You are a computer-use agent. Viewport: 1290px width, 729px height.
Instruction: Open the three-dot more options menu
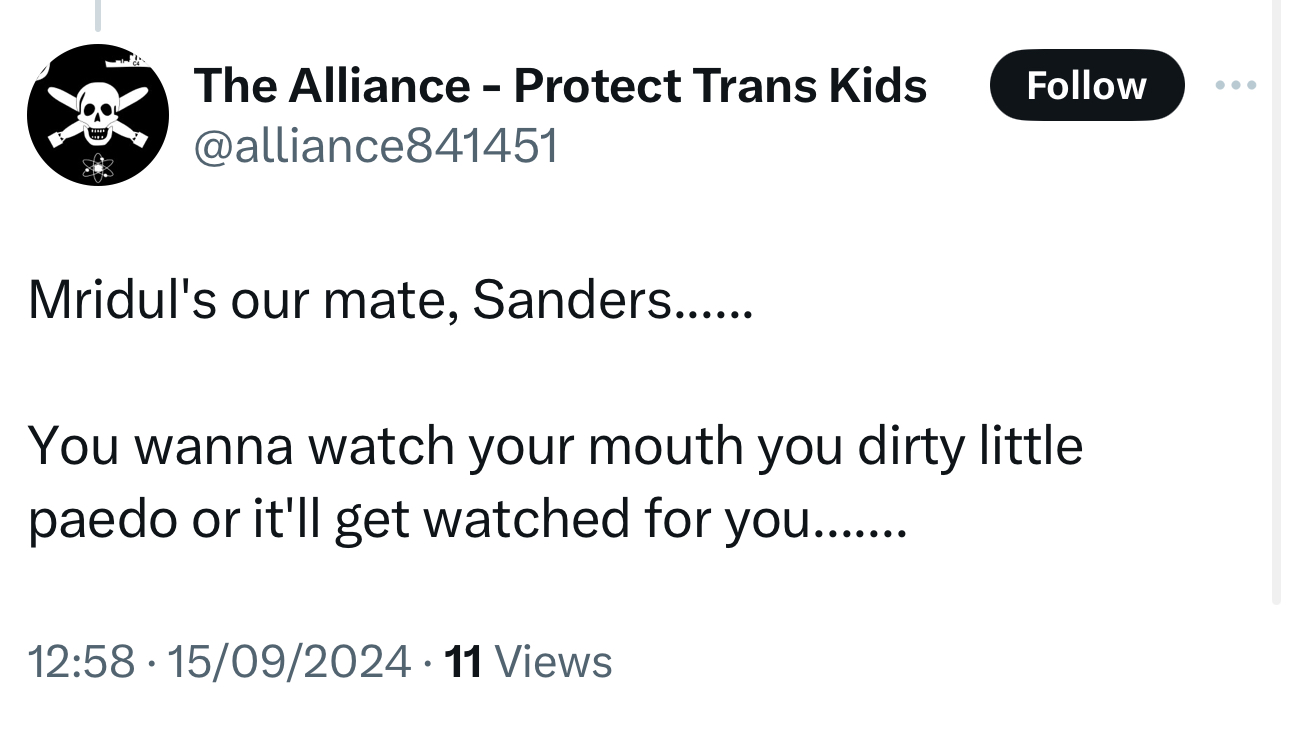coord(1234,86)
